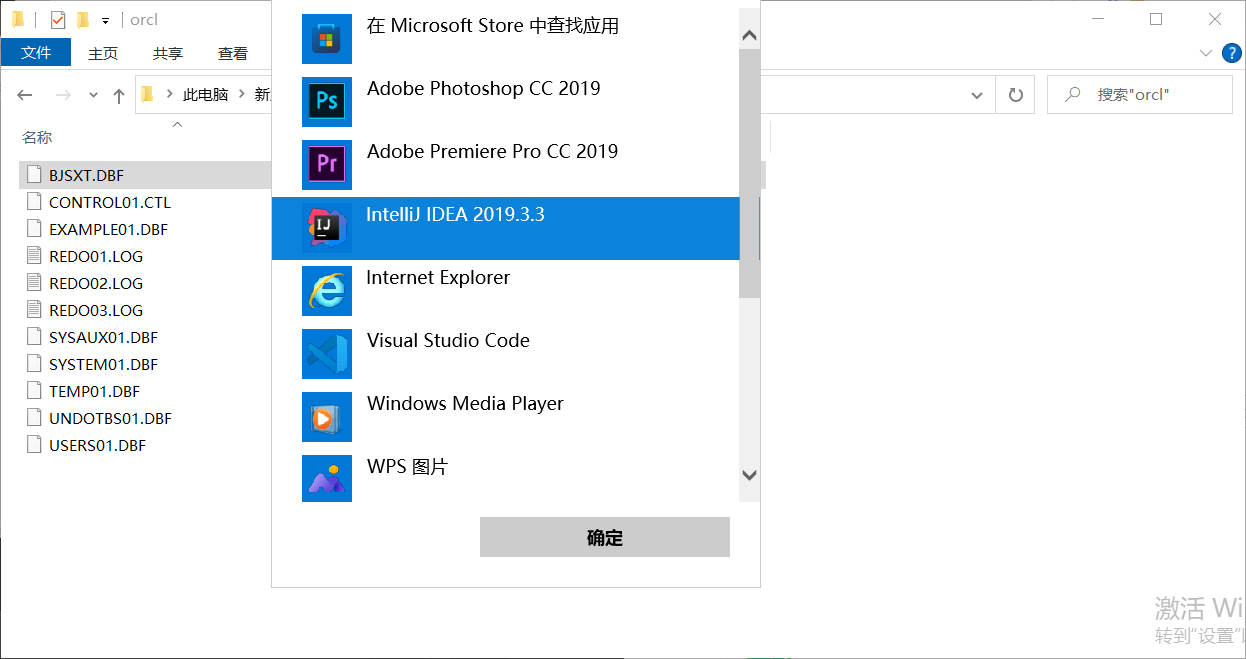Image resolution: width=1246 pixels, height=659 pixels.
Task: Select the Microsoft Store app icon
Action: tap(327, 39)
